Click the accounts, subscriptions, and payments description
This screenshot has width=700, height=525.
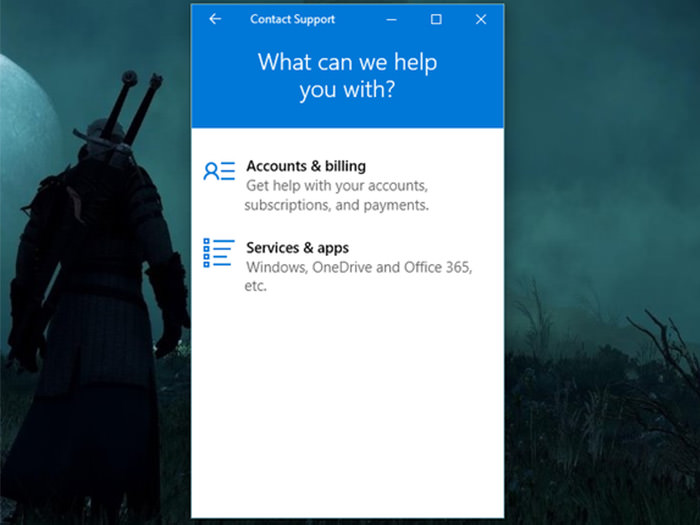coord(337,195)
